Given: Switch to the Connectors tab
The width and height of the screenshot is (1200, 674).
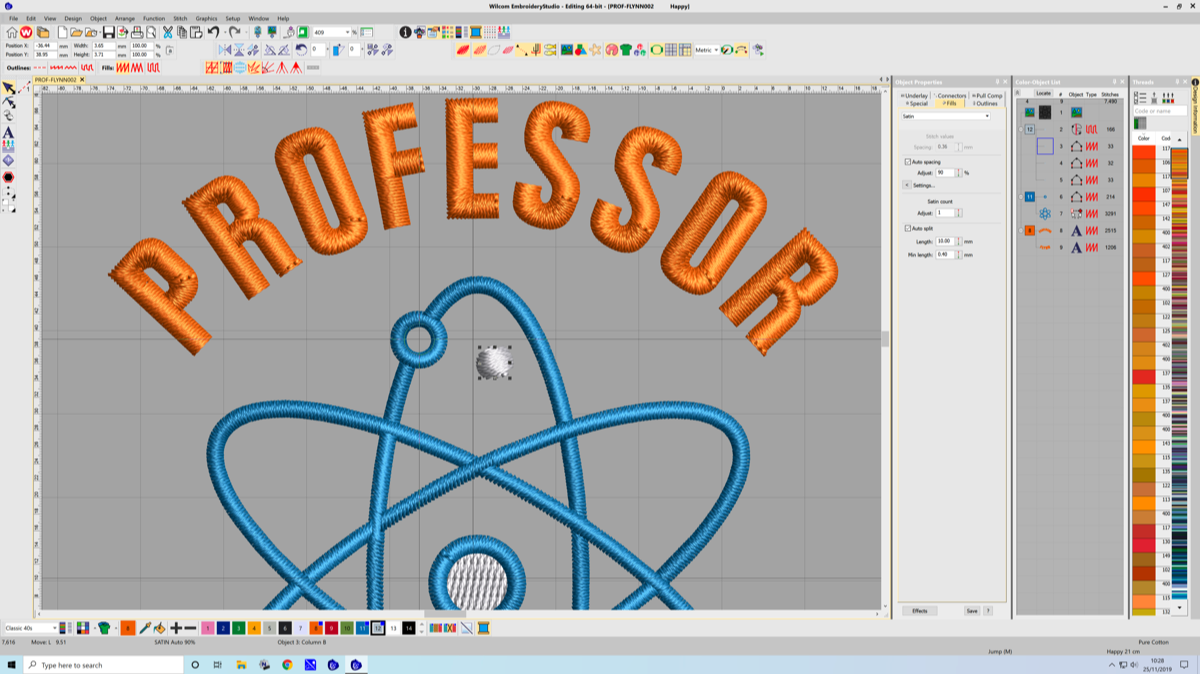Looking at the screenshot, I should 949,96.
